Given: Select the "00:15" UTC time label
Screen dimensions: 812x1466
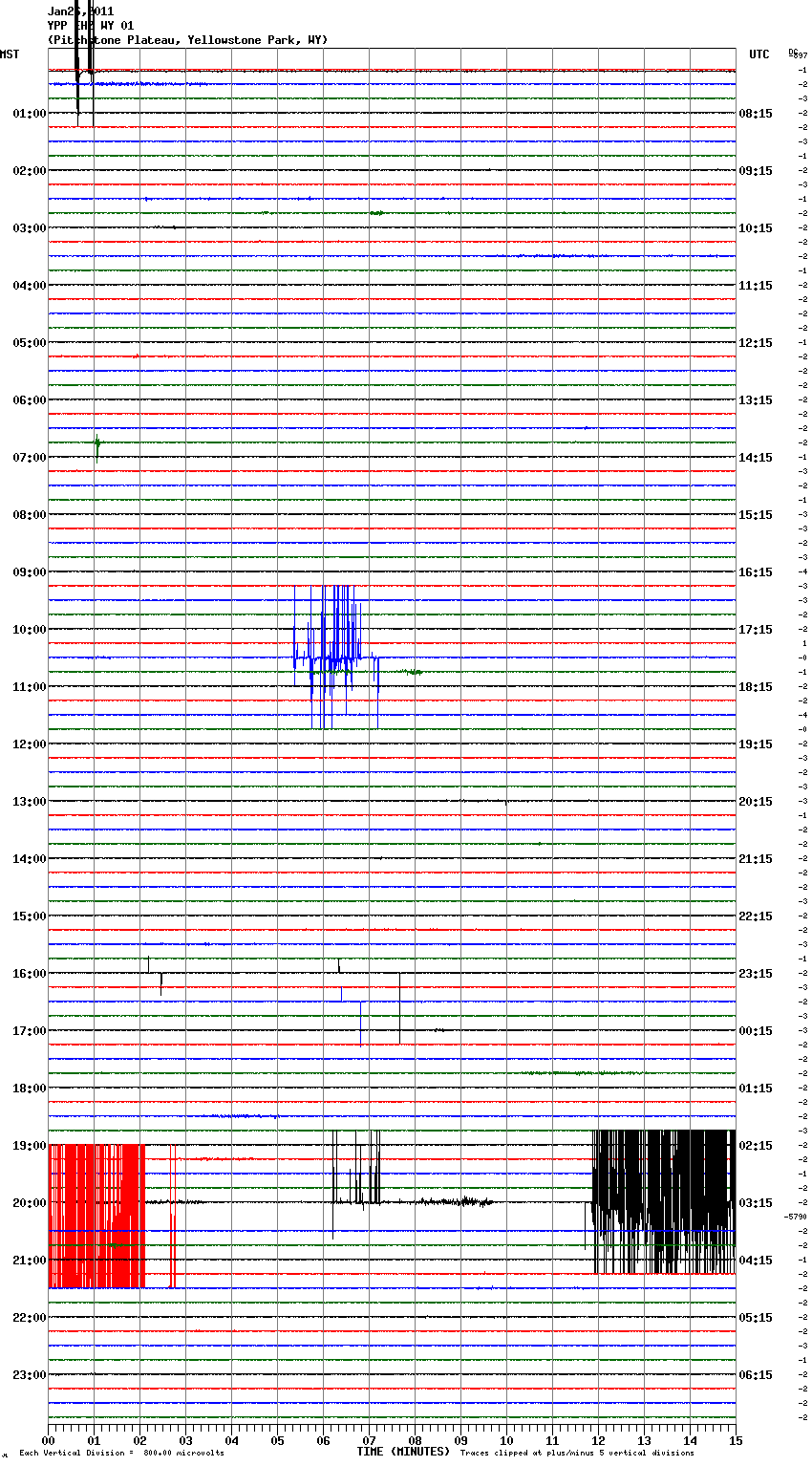Looking at the screenshot, I should coord(756,1031).
